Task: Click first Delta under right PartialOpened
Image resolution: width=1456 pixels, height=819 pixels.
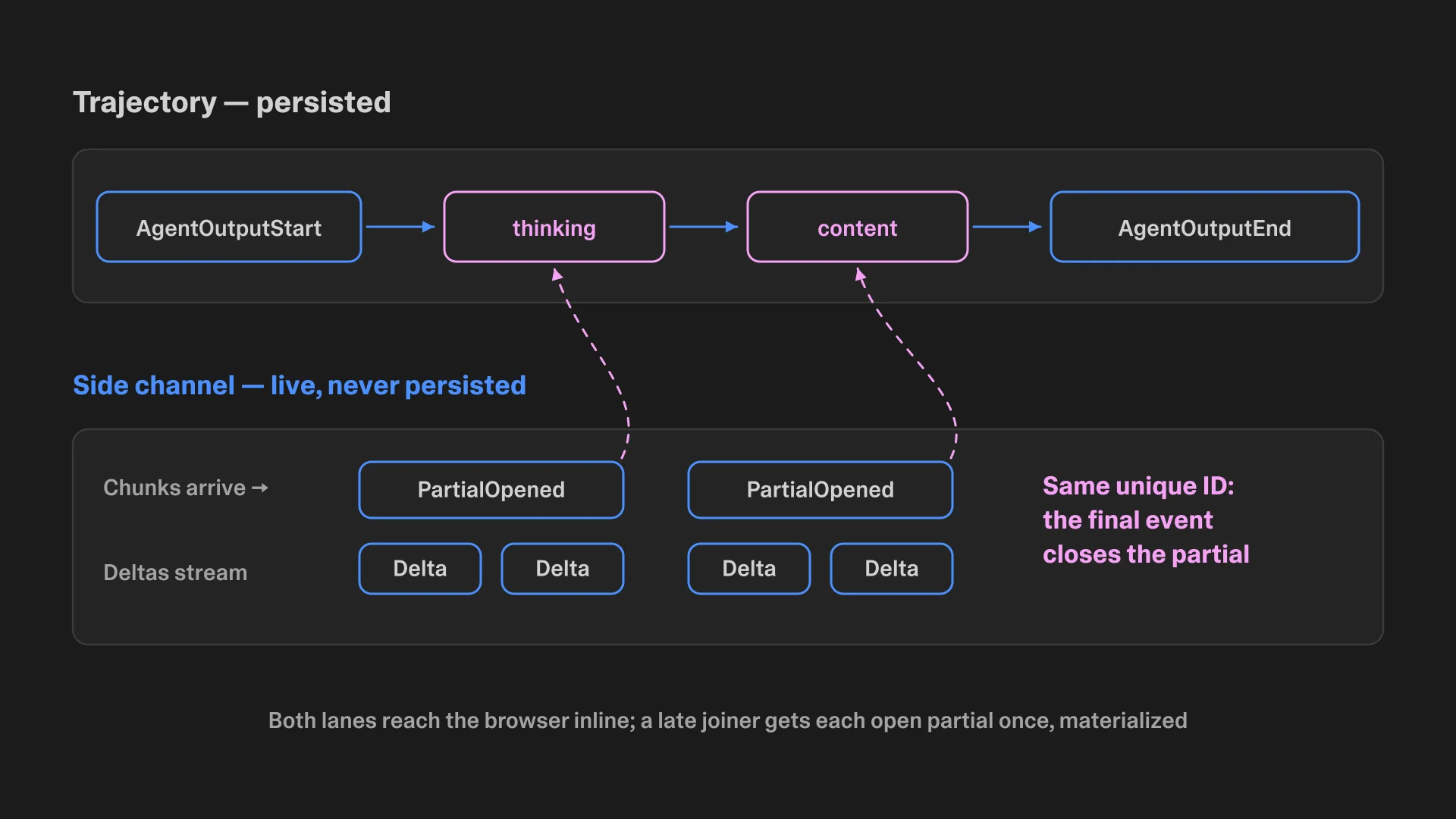Action: coord(749,569)
